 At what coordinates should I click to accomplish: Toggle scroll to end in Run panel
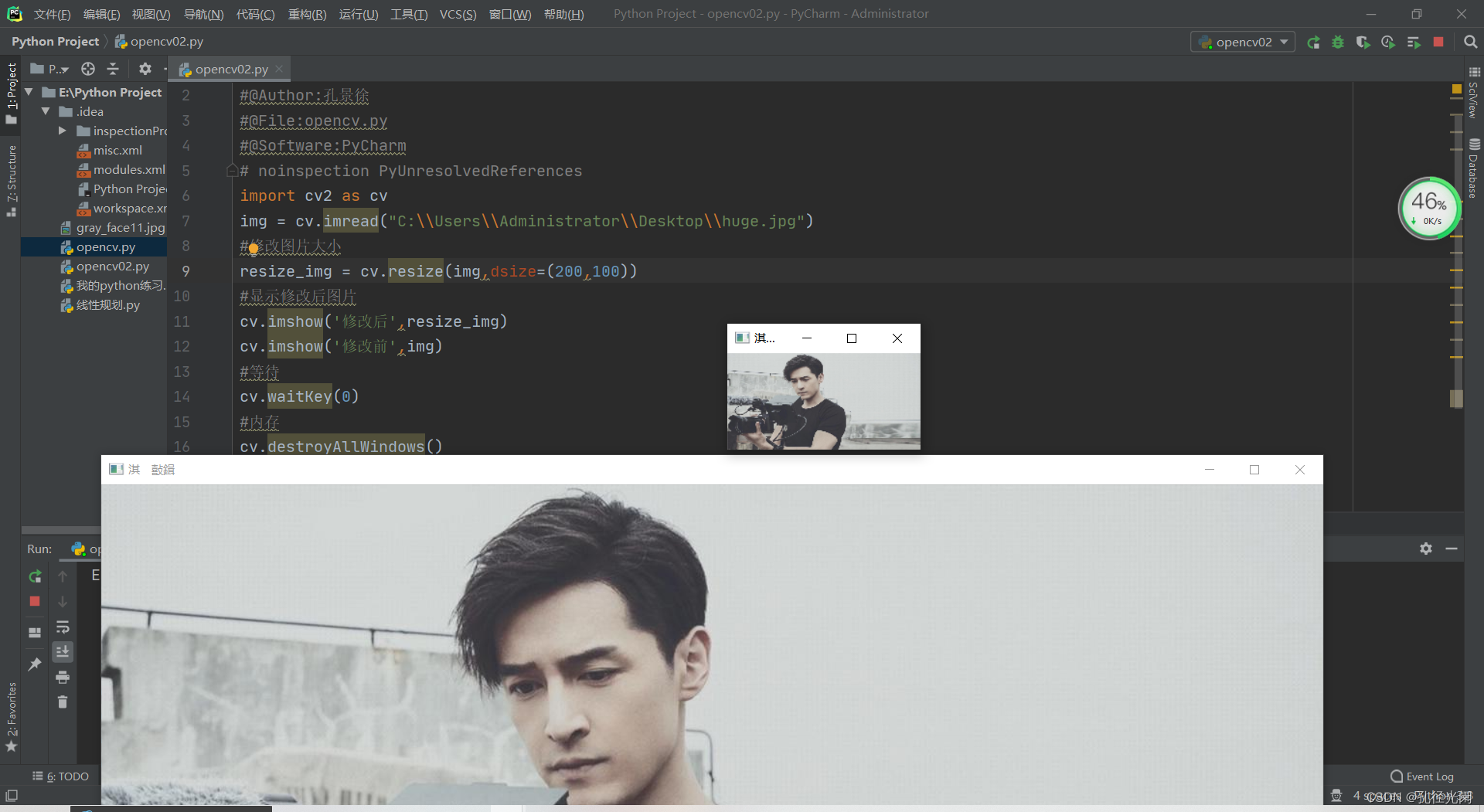click(63, 651)
